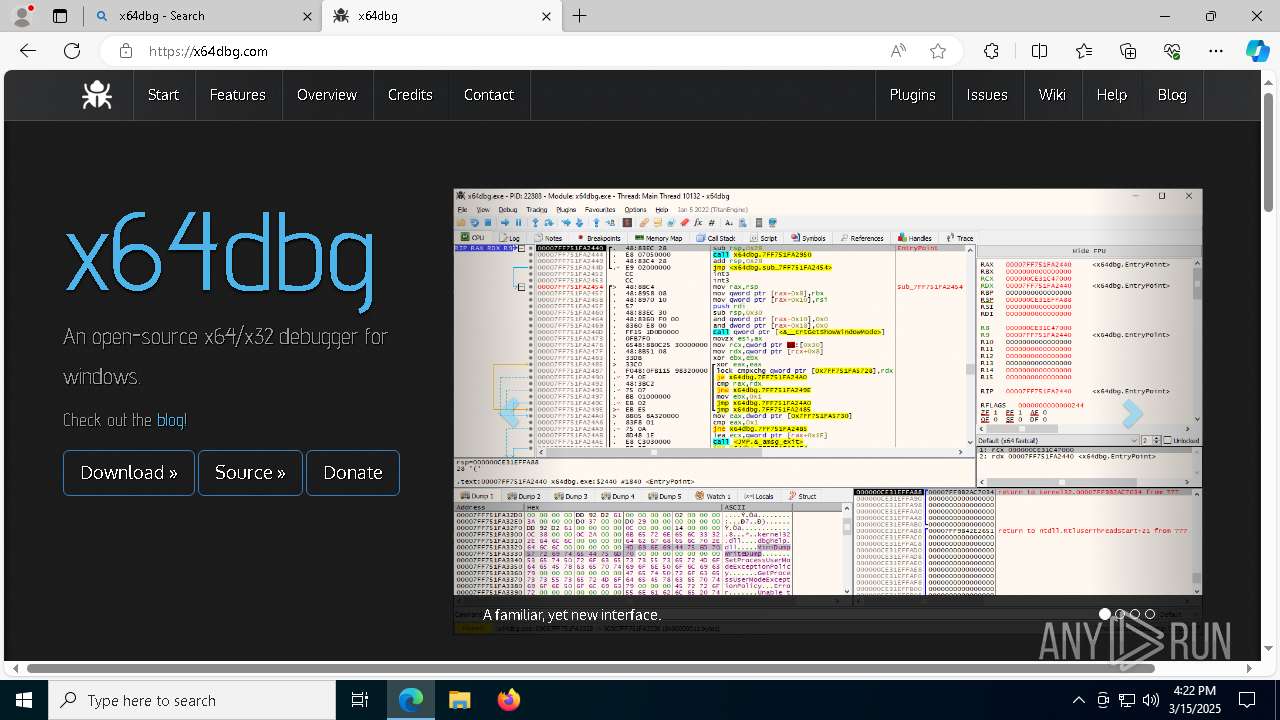The image size is (1280, 720).
Task: Click the x64dbg bug logo
Action: pyautogui.click(x=97, y=95)
